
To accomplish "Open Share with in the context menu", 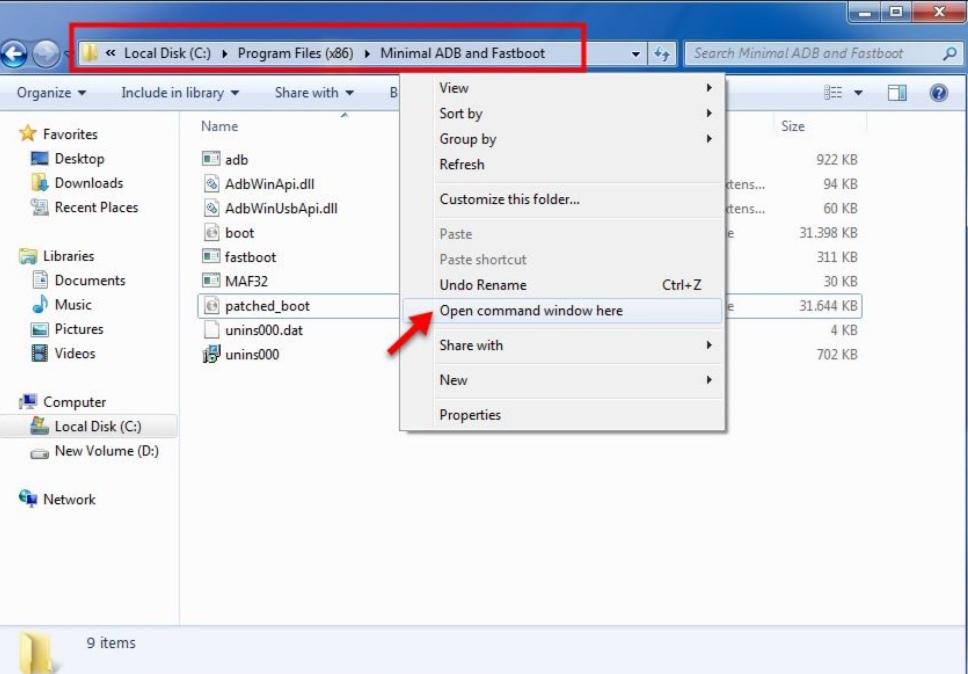I will point(562,345).
